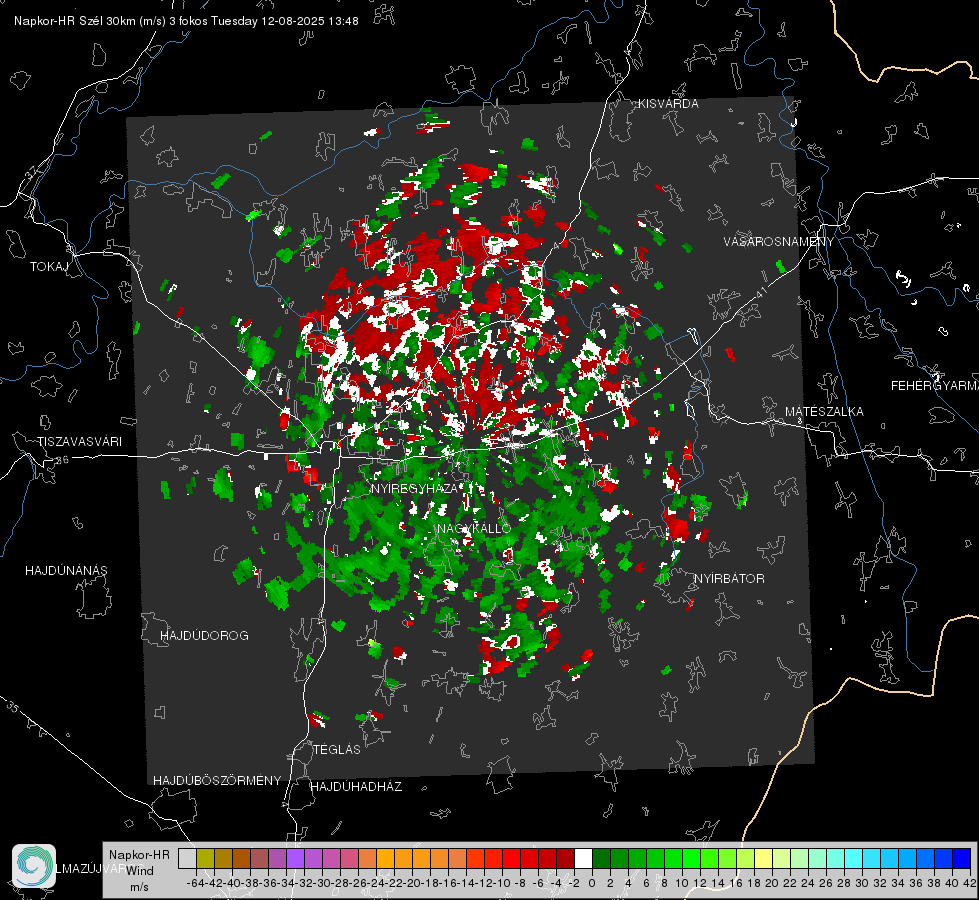This screenshot has width=979, height=900.
Task: Select the TOKAJ town label
Action: tap(49, 267)
